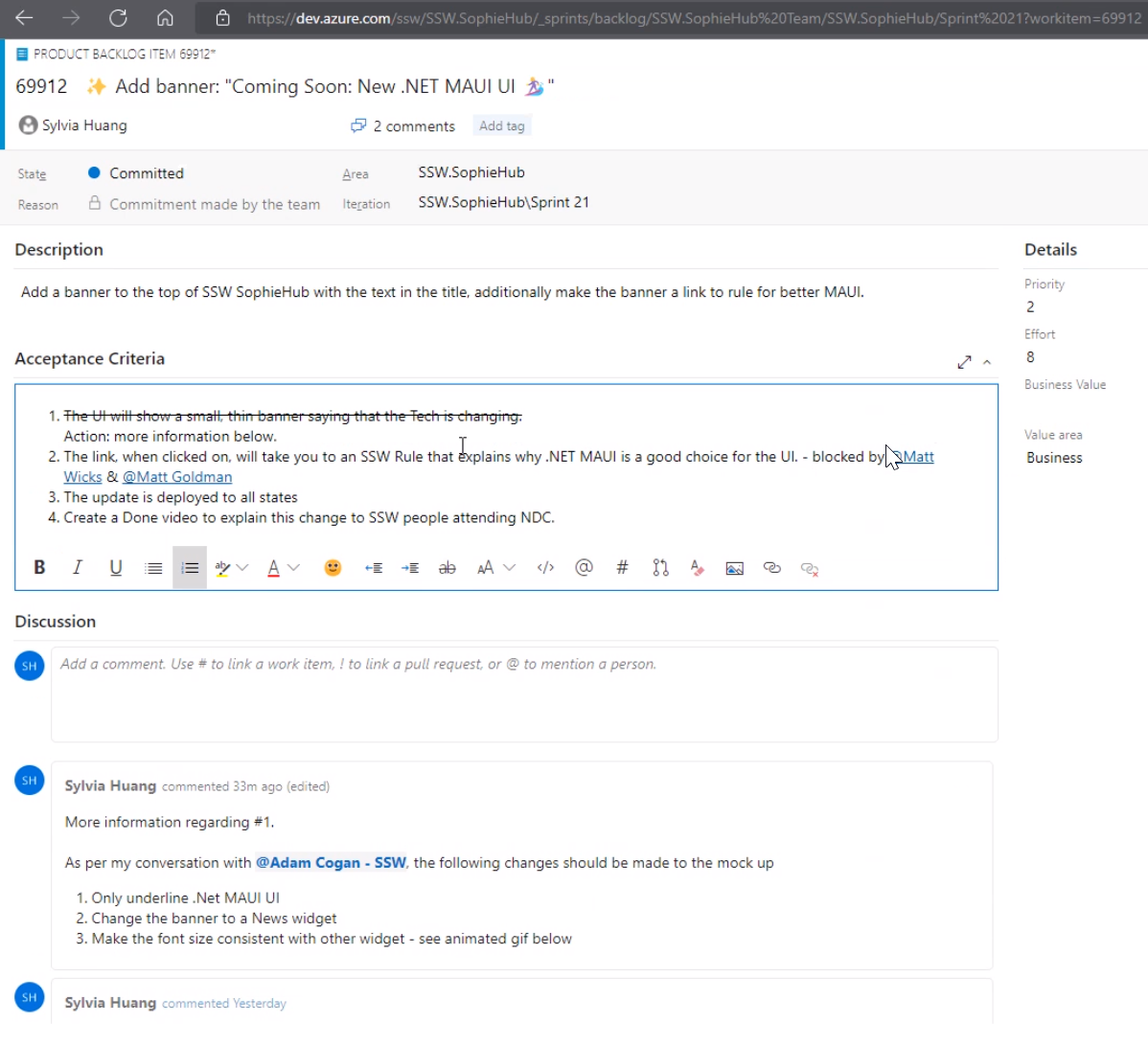Collapse the Acceptance Criteria section
The height and width of the screenshot is (1045, 1148).
(x=987, y=362)
